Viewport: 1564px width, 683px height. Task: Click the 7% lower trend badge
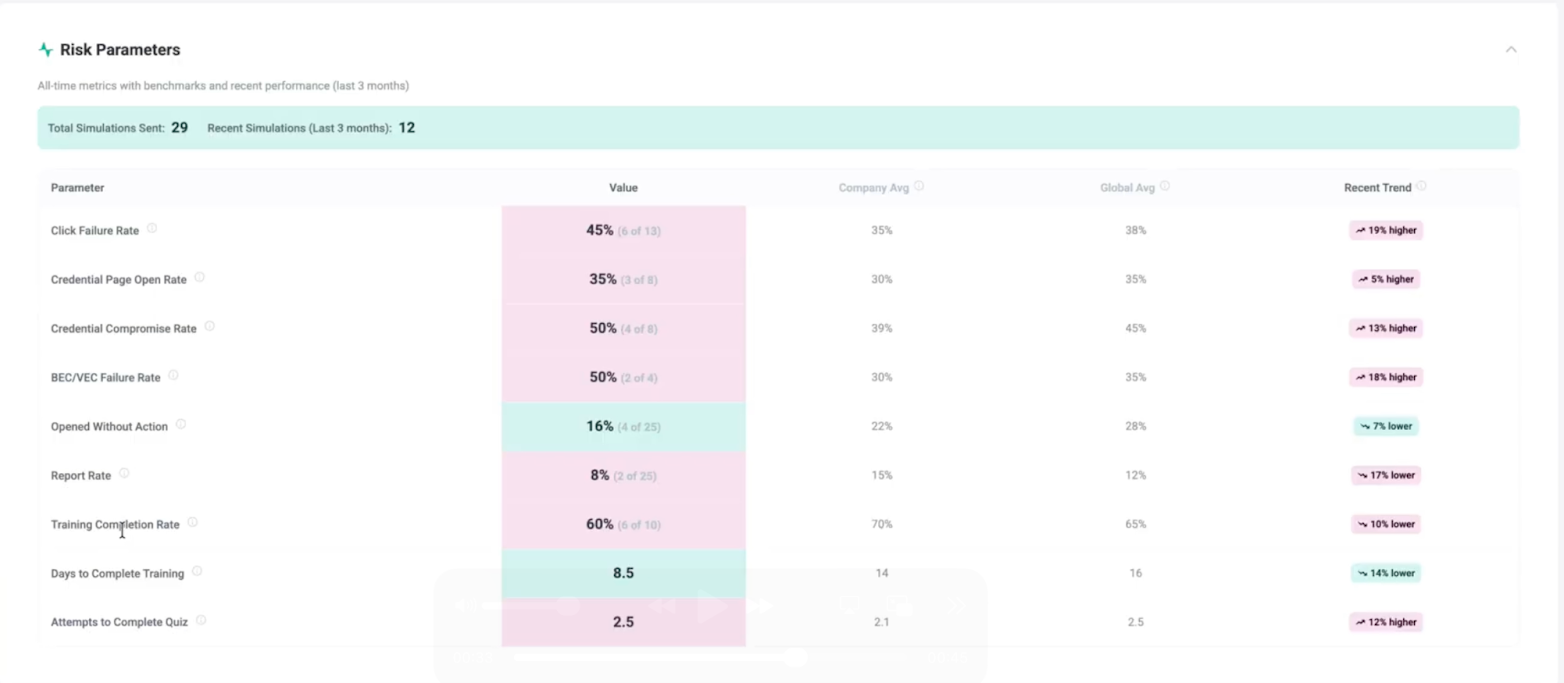point(1386,426)
